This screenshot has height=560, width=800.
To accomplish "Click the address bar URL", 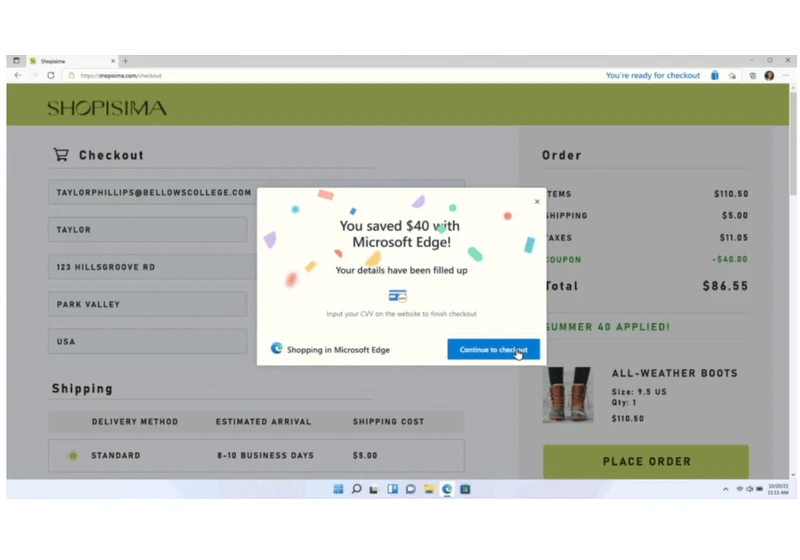I will point(121,75).
